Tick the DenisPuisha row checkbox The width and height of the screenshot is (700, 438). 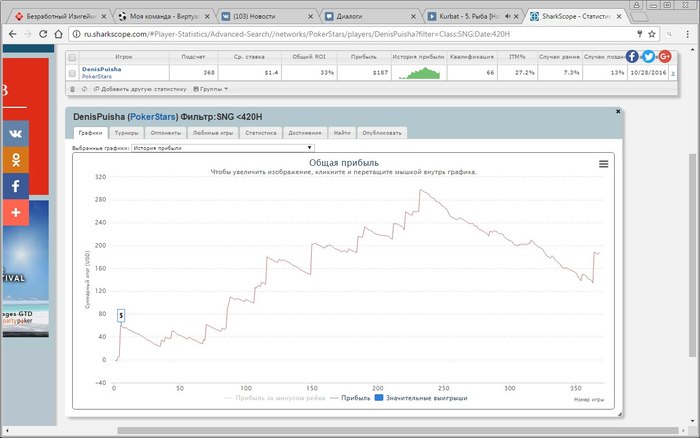pos(72,73)
